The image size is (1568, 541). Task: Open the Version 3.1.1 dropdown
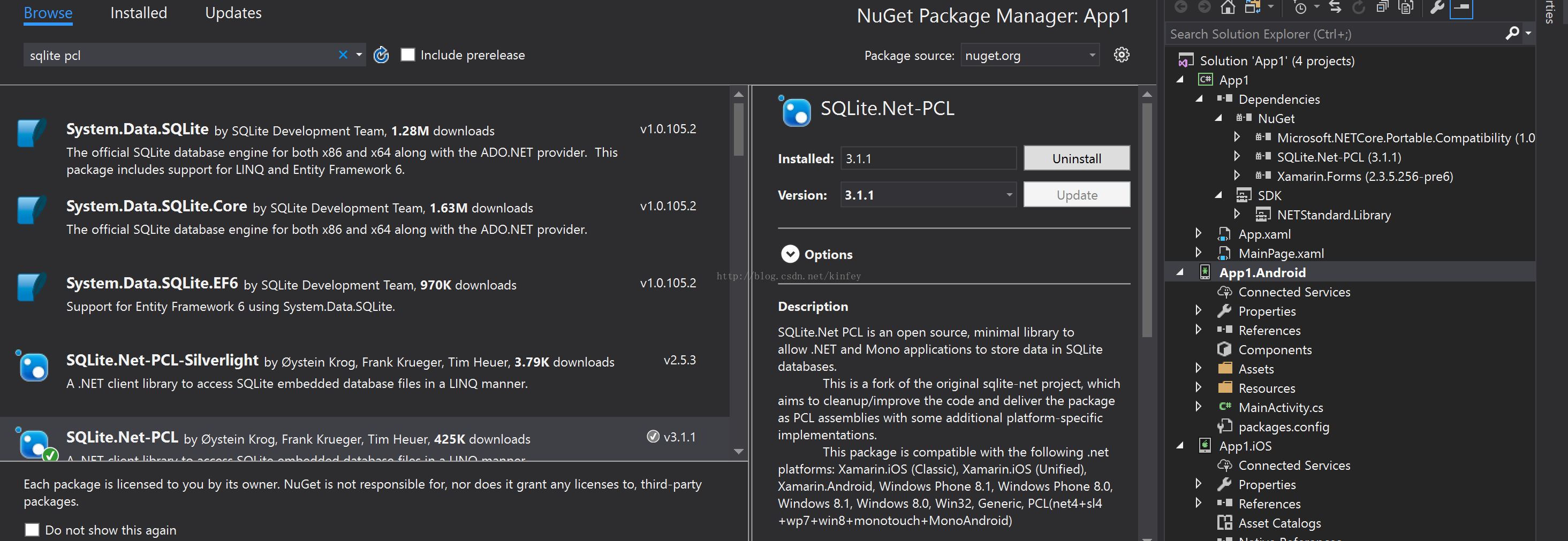point(928,195)
